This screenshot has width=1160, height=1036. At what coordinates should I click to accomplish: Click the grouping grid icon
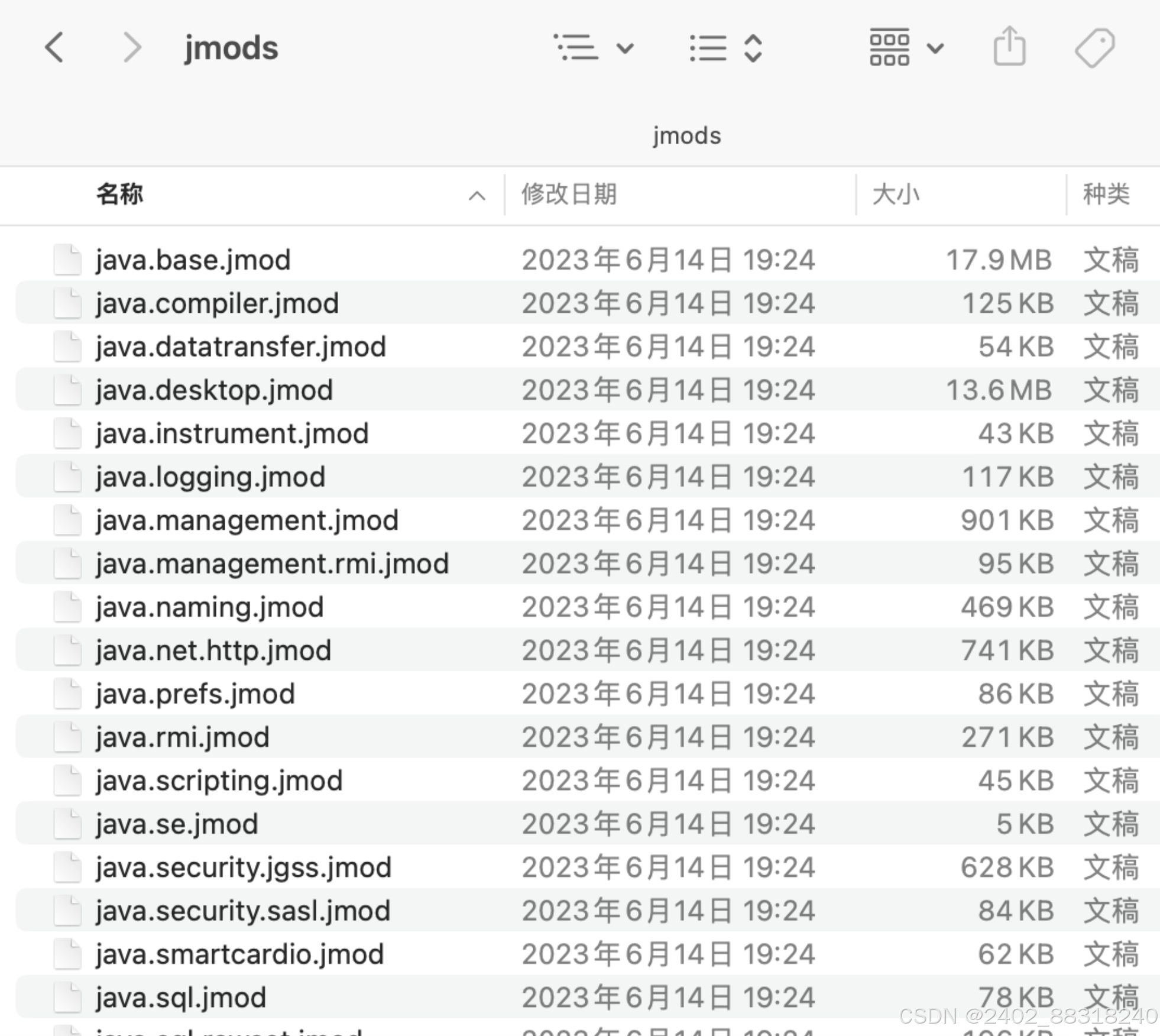[889, 47]
